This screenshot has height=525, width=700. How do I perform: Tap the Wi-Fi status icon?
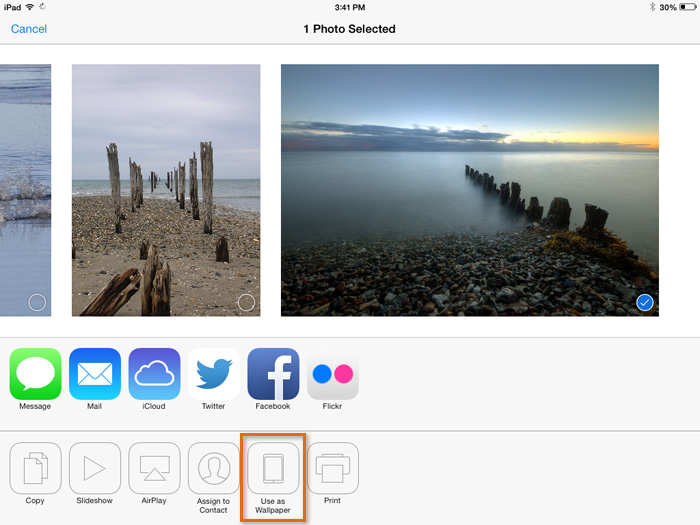[29, 7]
